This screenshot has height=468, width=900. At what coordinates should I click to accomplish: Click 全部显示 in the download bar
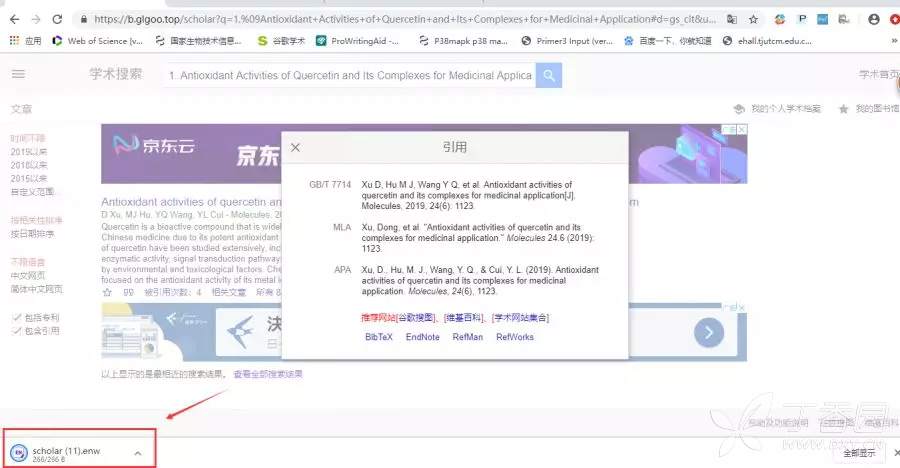859,453
